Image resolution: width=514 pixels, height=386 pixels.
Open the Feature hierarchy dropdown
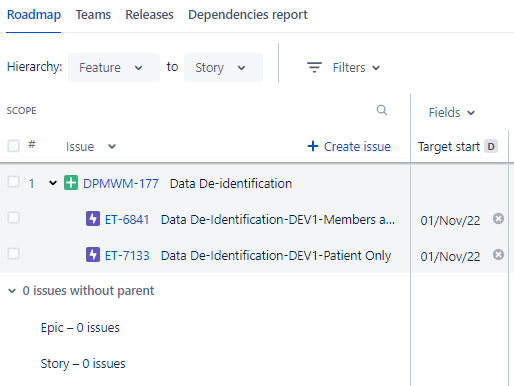(x=114, y=67)
